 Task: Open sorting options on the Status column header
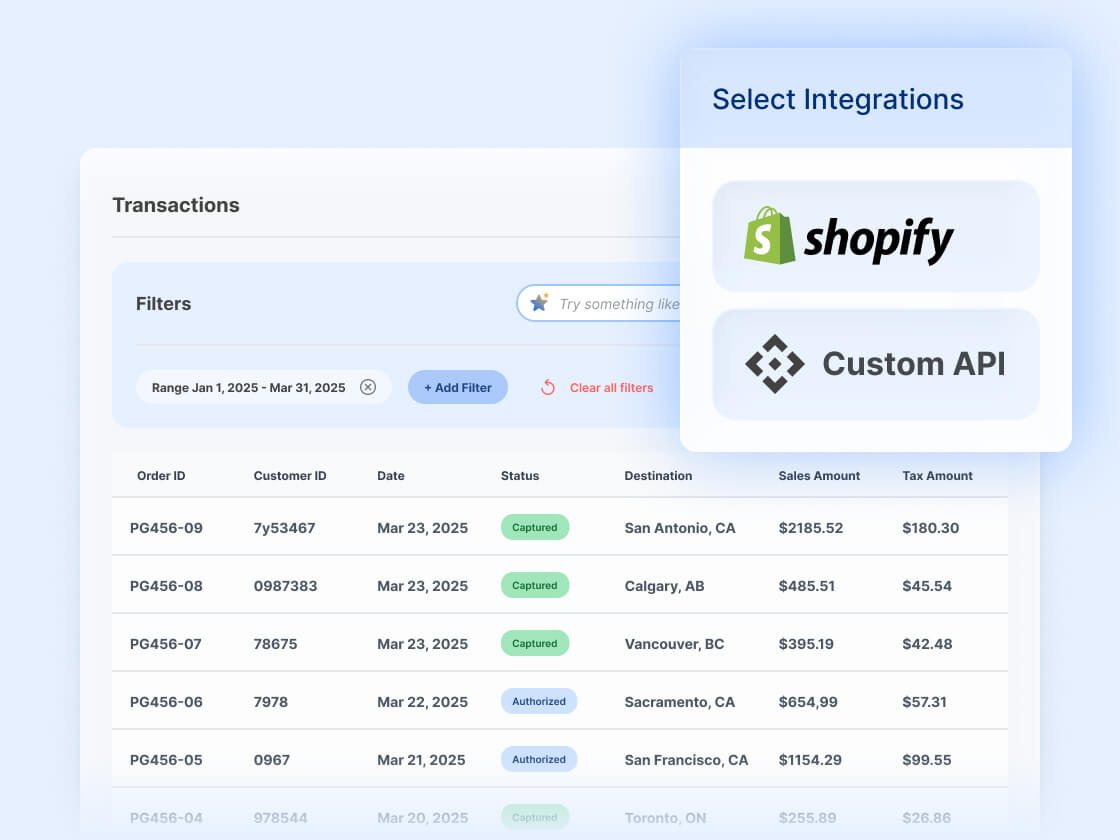click(x=520, y=476)
